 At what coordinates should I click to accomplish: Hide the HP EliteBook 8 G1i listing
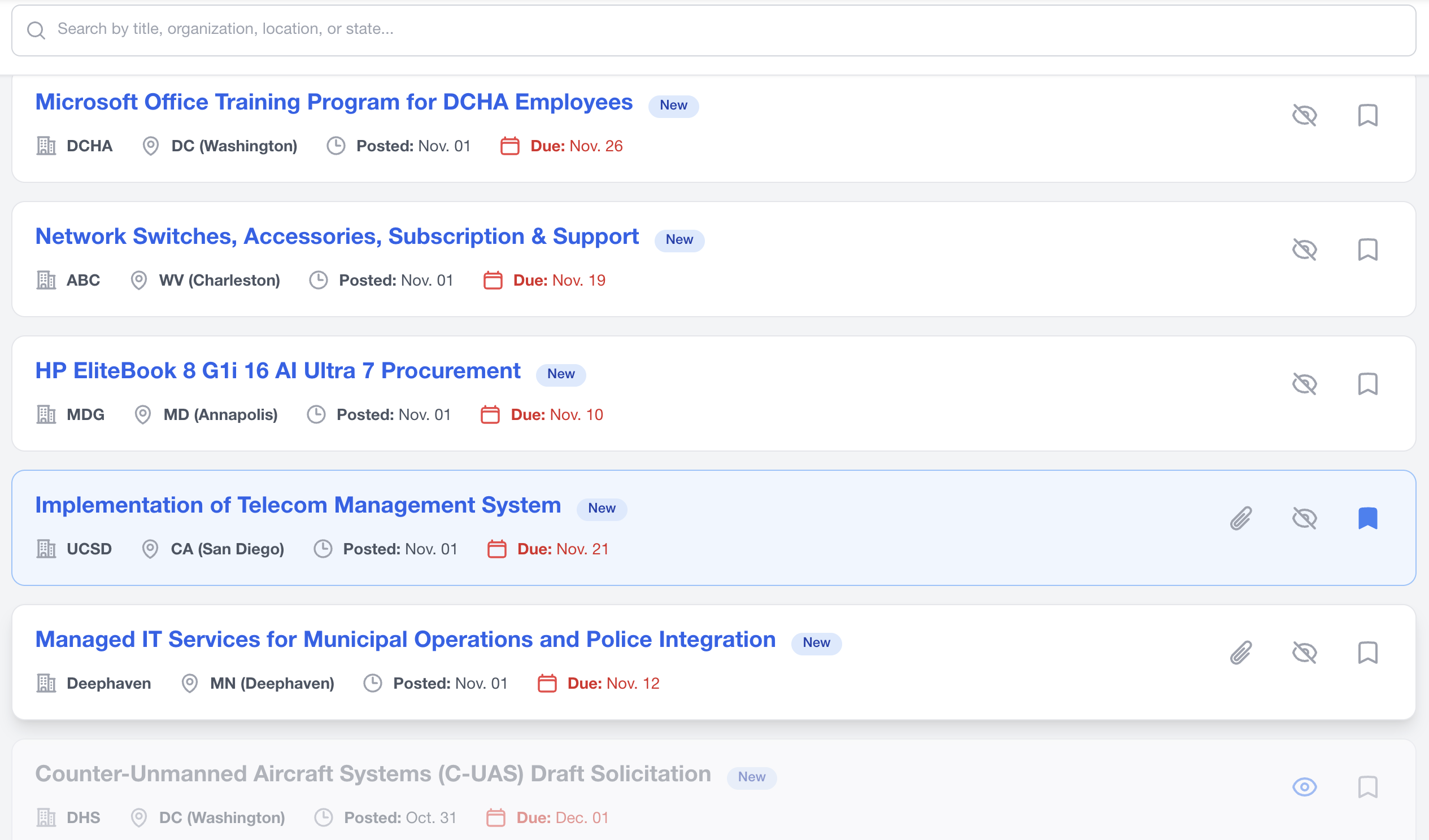[1305, 384]
